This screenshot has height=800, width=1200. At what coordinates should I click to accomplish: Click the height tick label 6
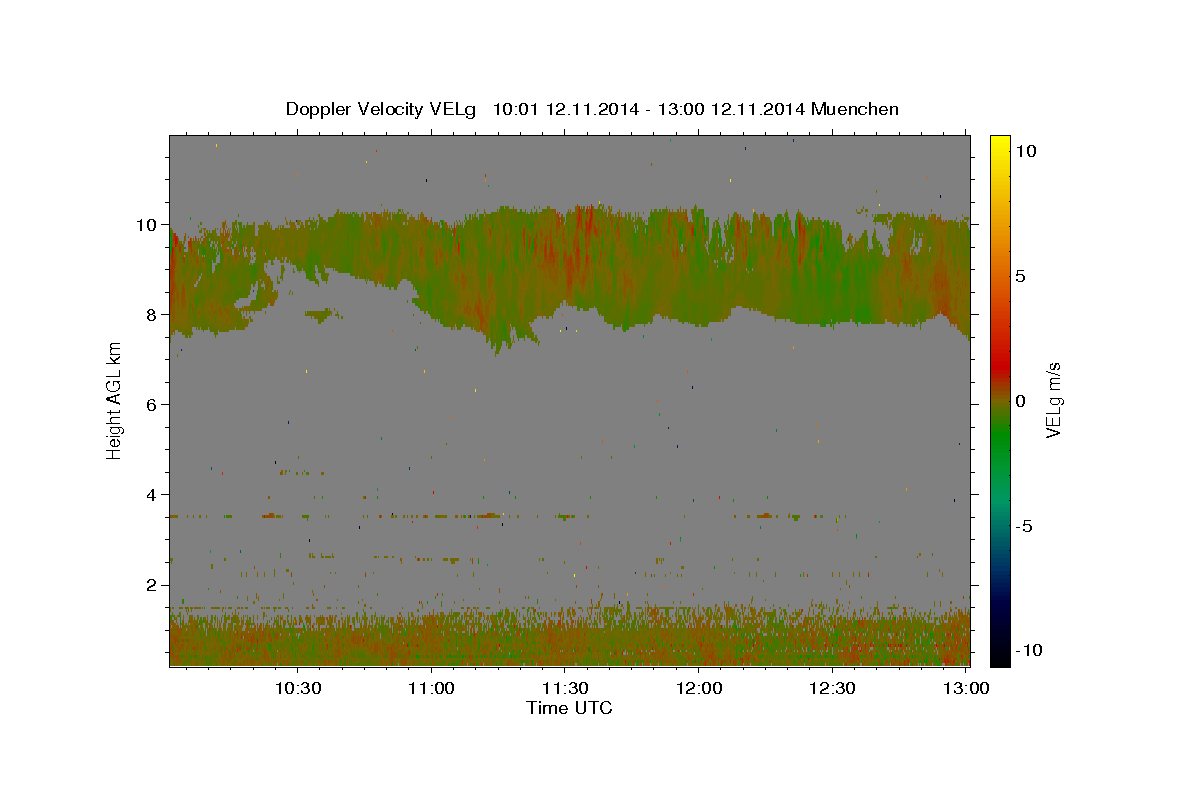(x=153, y=404)
